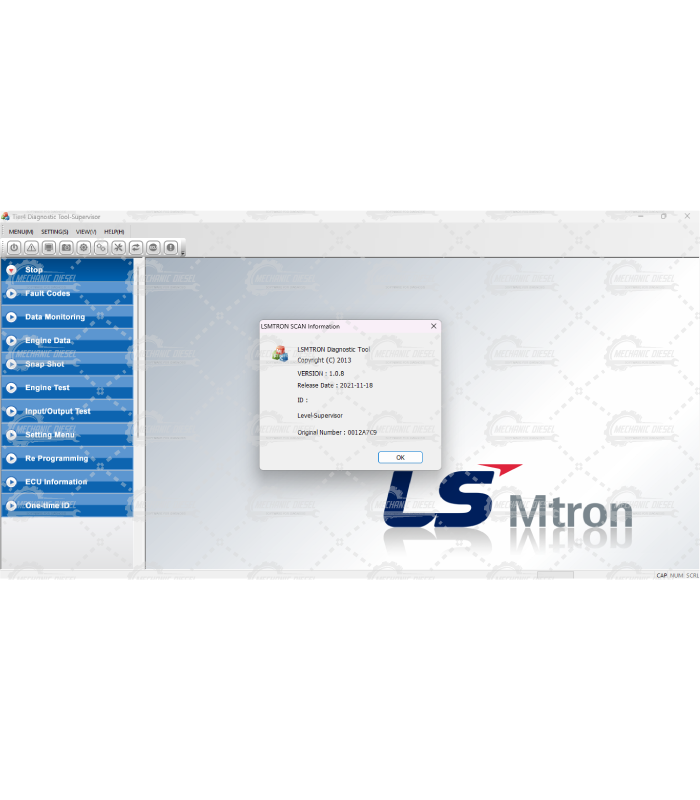Click the chain link toolbar icon
This screenshot has height=800, width=700.
pyautogui.click(x=101, y=247)
